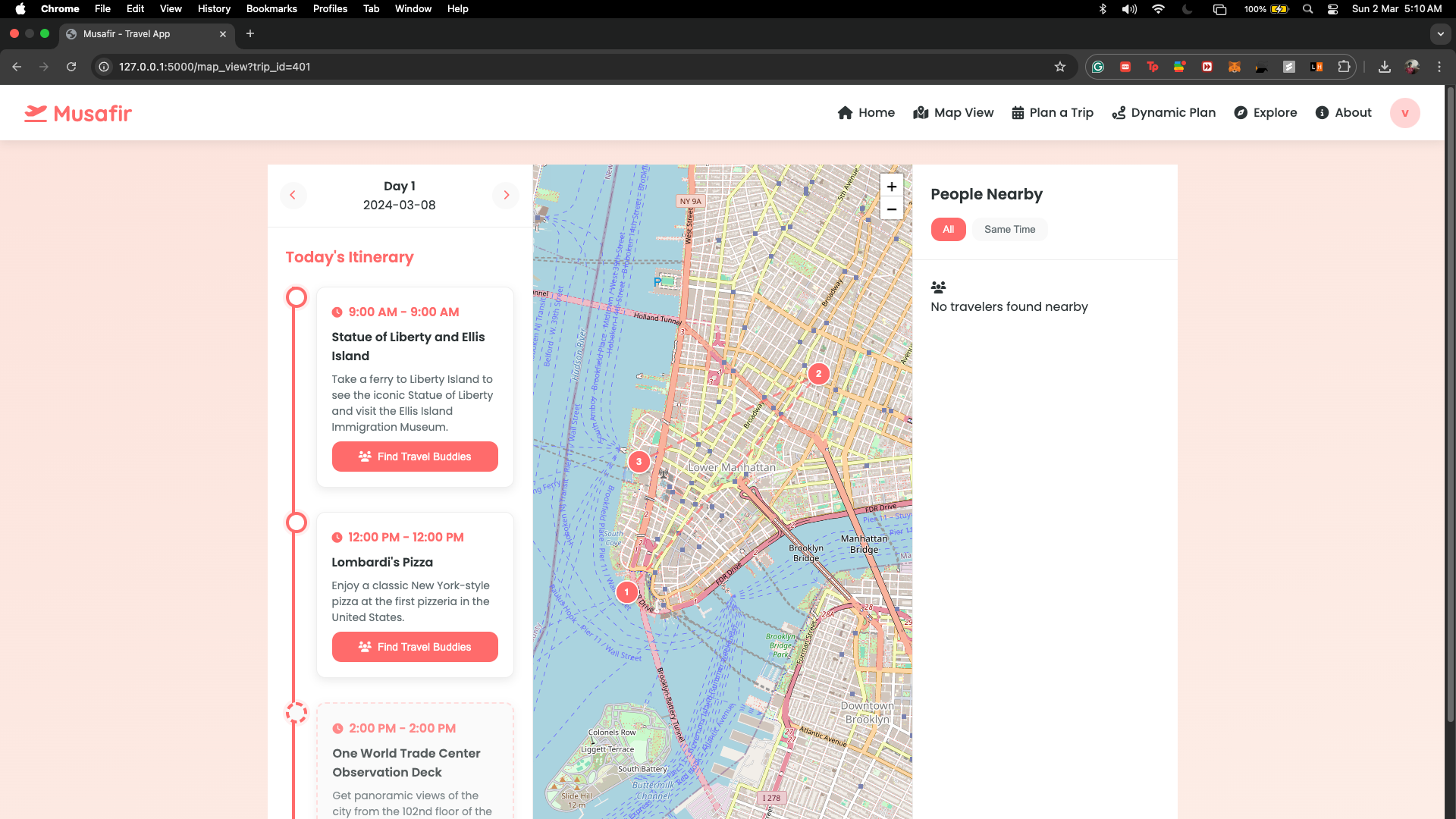Bookmark page with star icon
The width and height of the screenshot is (1456, 819).
[x=1059, y=67]
